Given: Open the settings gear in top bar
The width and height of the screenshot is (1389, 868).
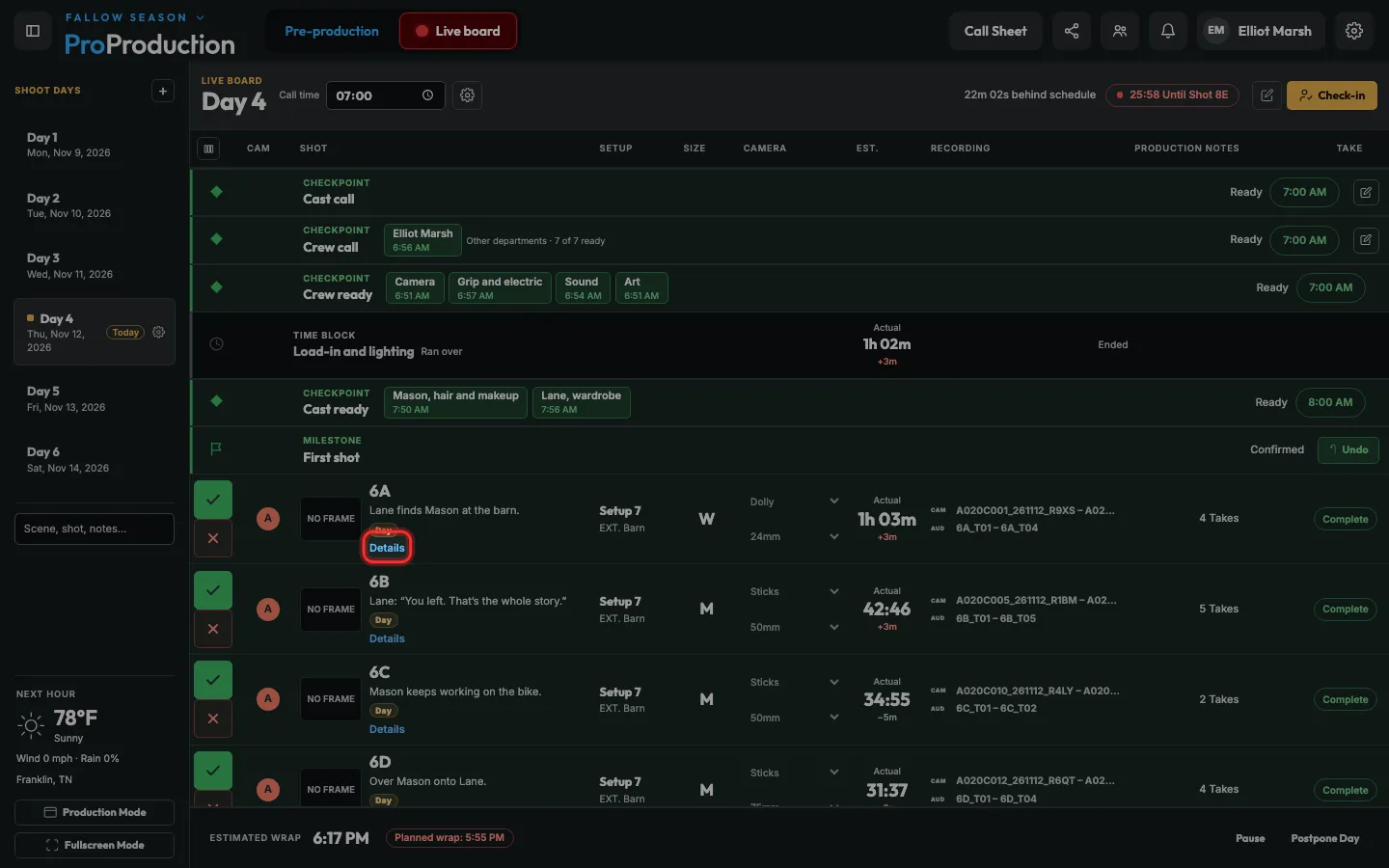Looking at the screenshot, I should coord(1354,31).
